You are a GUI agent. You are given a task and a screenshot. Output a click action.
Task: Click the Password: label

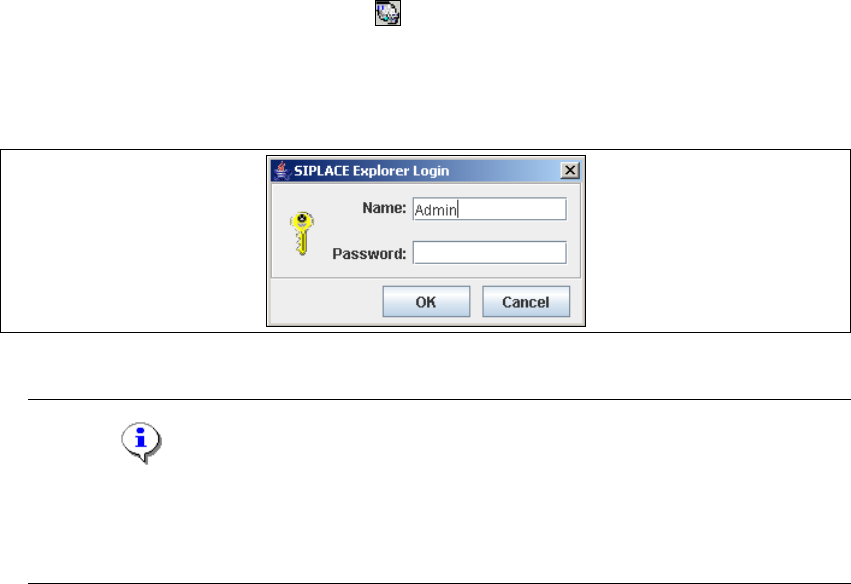click(369, 253)
